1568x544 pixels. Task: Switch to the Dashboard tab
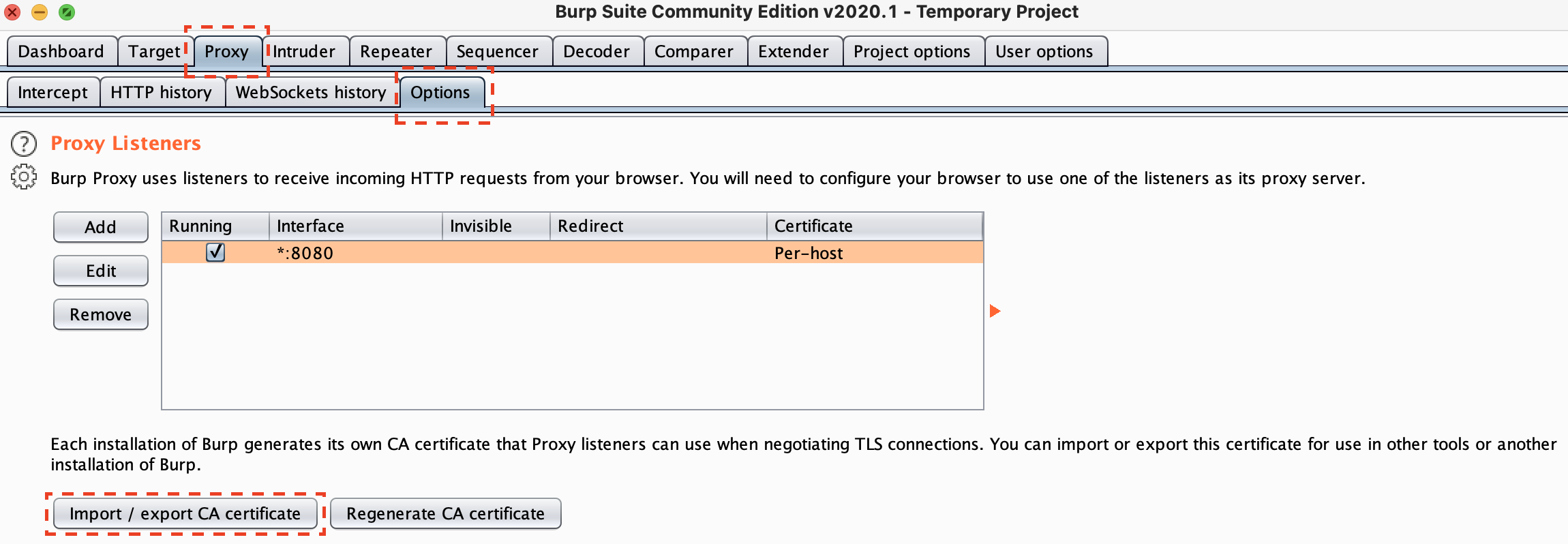(61, 52)
